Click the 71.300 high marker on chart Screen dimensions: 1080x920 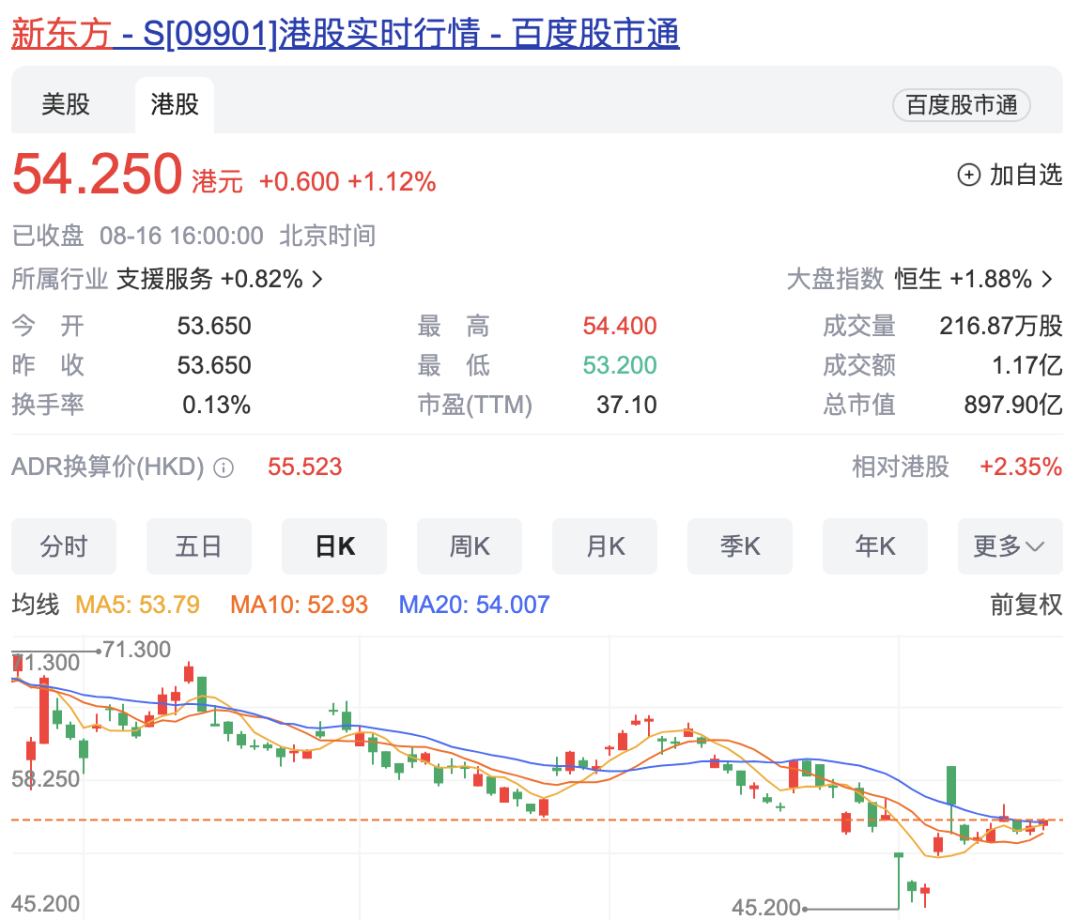click(136, 649)
